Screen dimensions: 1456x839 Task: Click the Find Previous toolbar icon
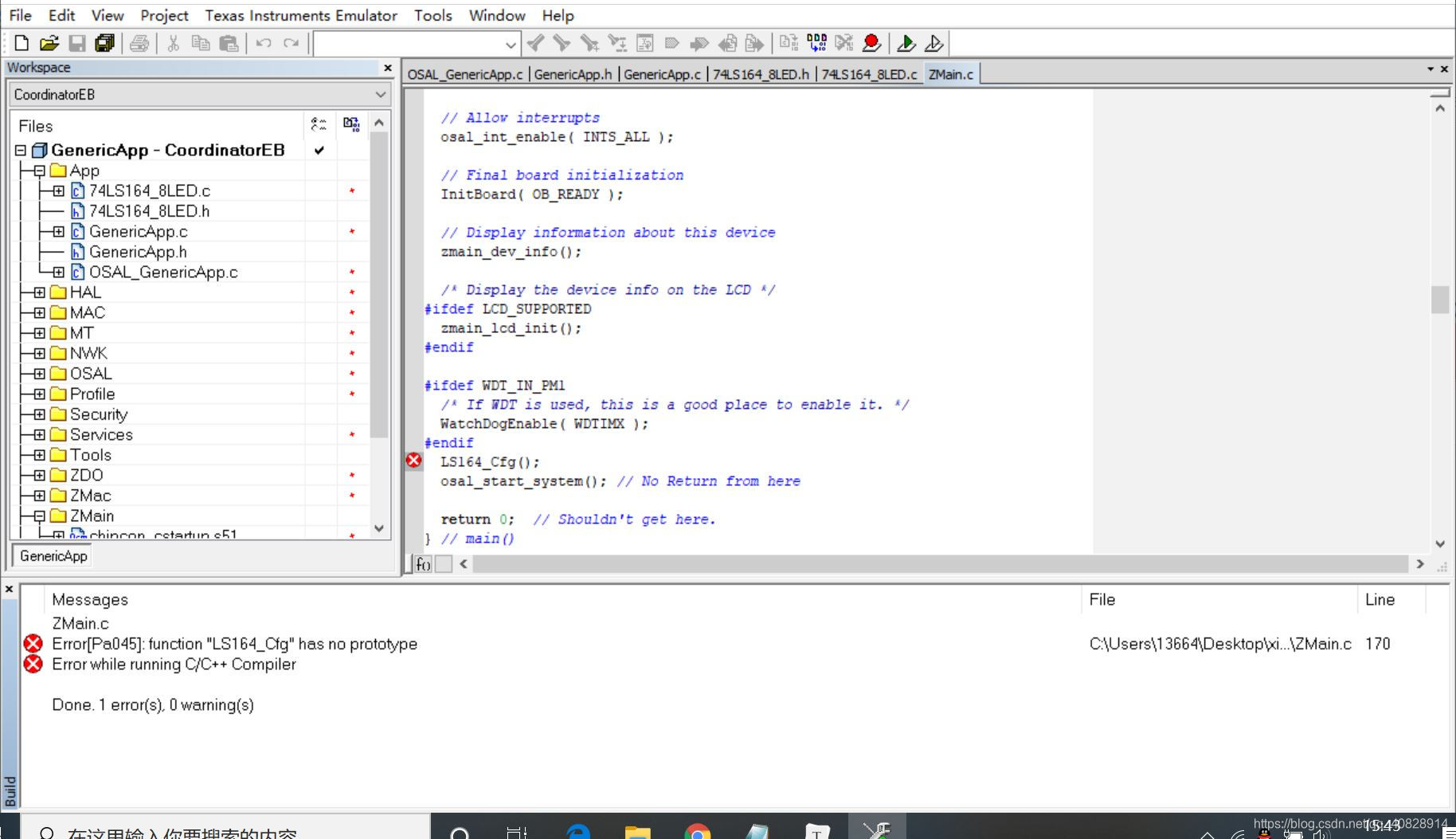[535, 43]
